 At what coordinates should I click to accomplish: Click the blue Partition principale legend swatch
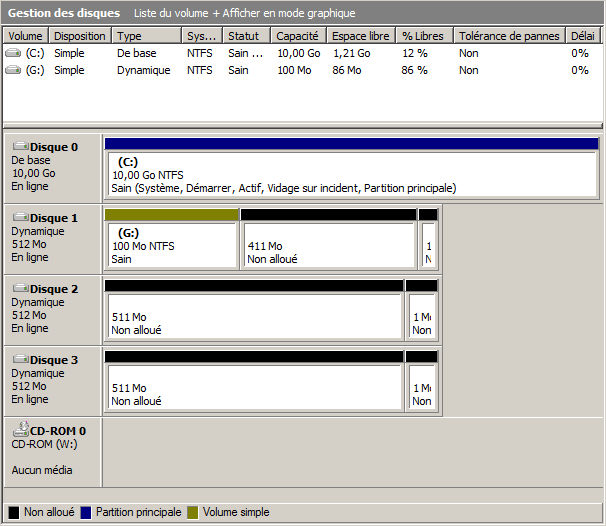(x=86, y=512)
